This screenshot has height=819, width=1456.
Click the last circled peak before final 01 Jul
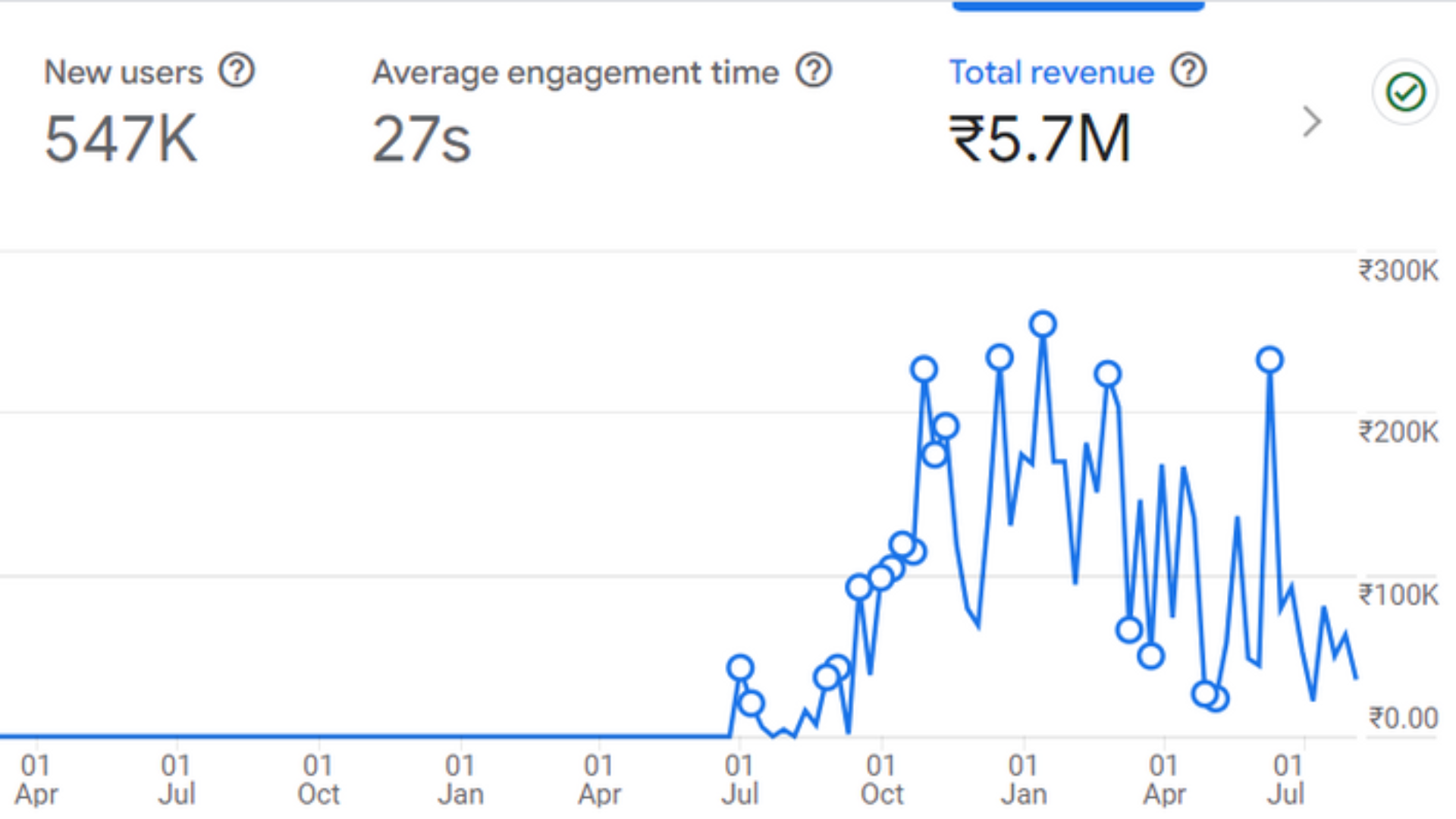click(x=1269, y=360)
